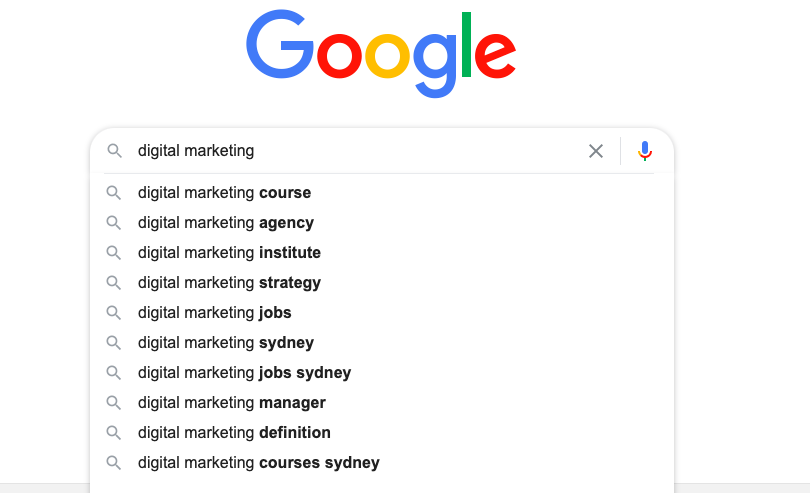Viewport: 810px width, 493px height.
Task: Select suggestion 'digital marketing jobs'
Action: 214,313
